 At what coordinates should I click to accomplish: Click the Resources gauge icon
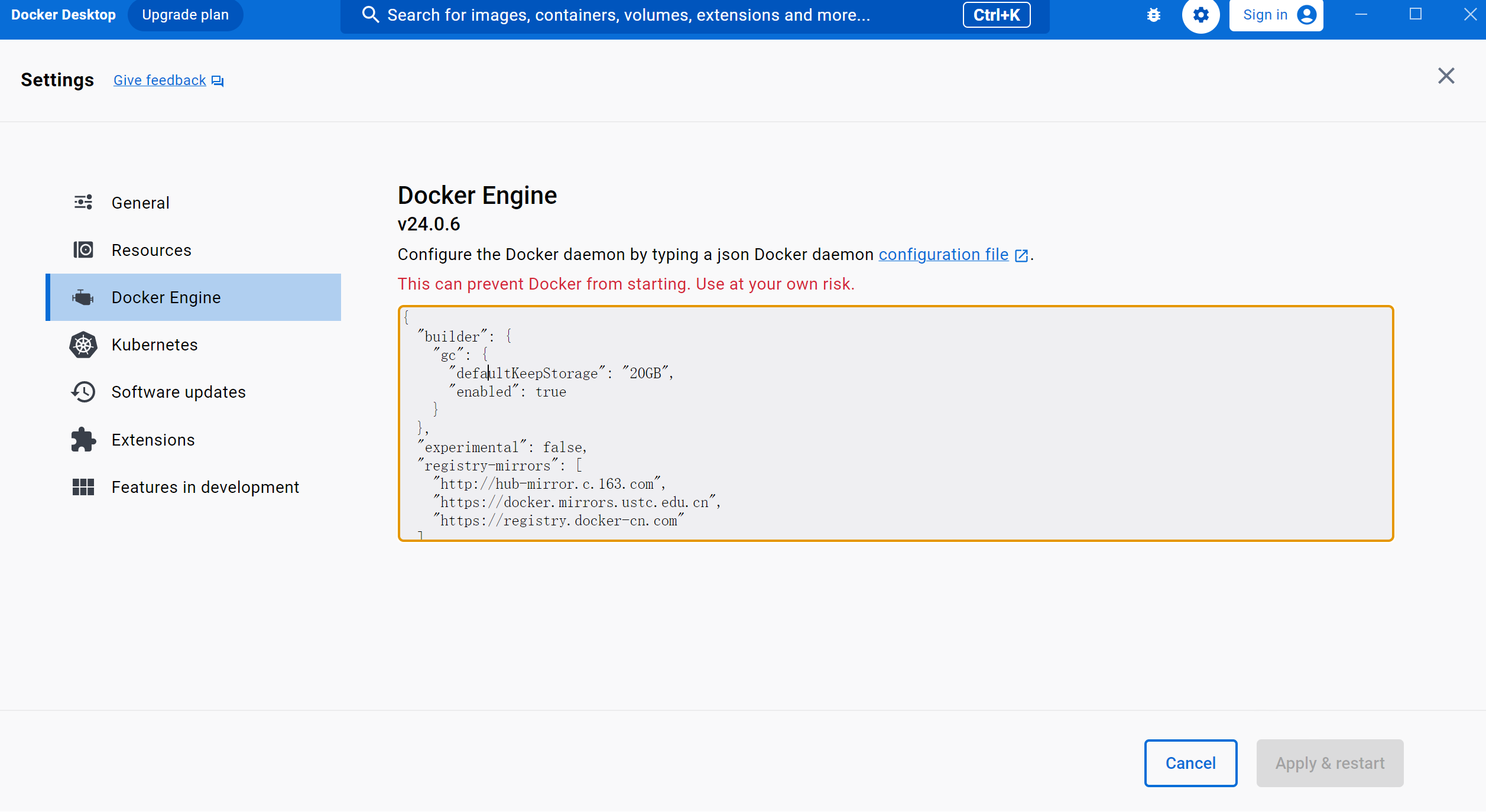tap(83, 249)
